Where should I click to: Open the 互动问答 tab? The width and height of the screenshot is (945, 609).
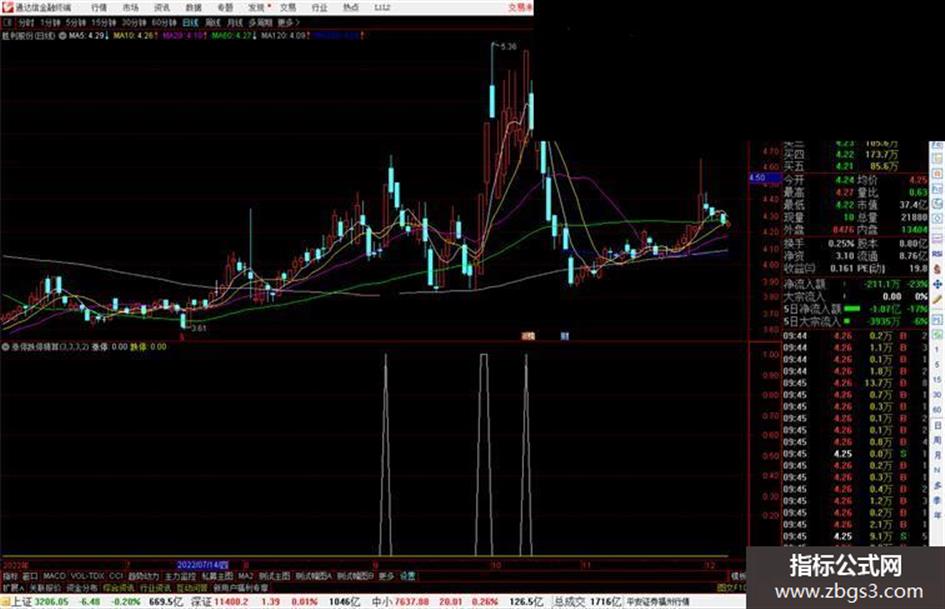point(192,587)
